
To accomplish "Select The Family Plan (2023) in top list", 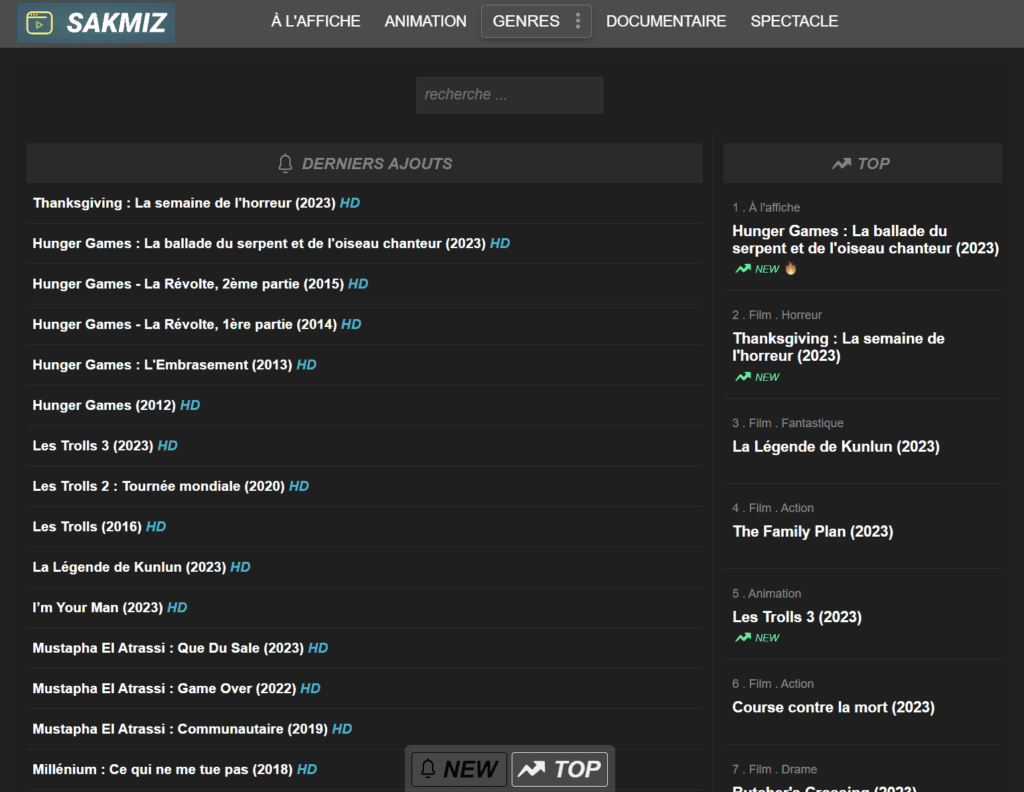I will (812, 531).
